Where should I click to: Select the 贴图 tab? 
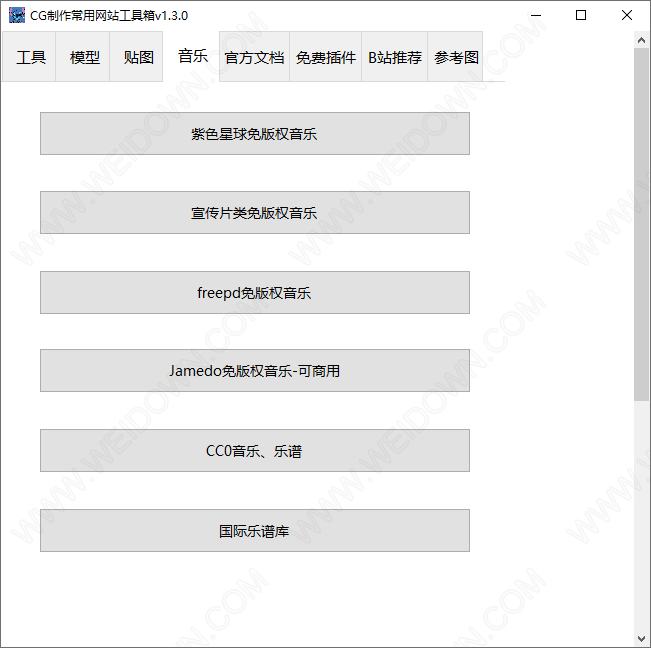coord(136,56)
